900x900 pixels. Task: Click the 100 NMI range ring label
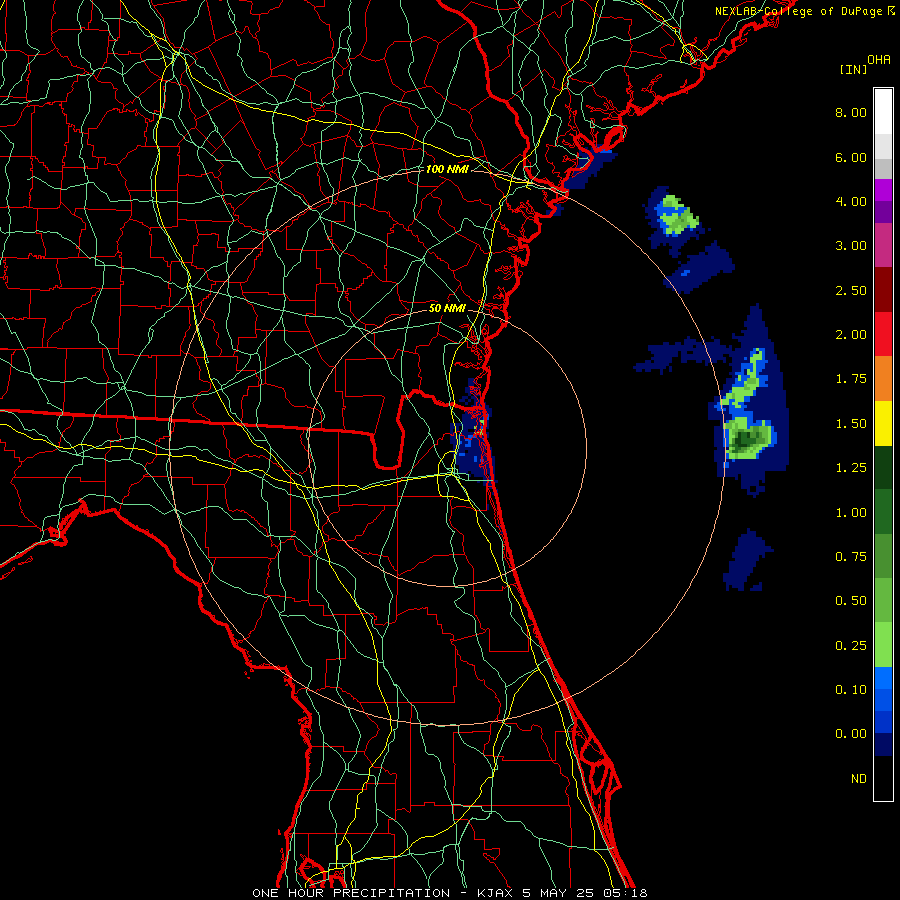click(447, 169)
